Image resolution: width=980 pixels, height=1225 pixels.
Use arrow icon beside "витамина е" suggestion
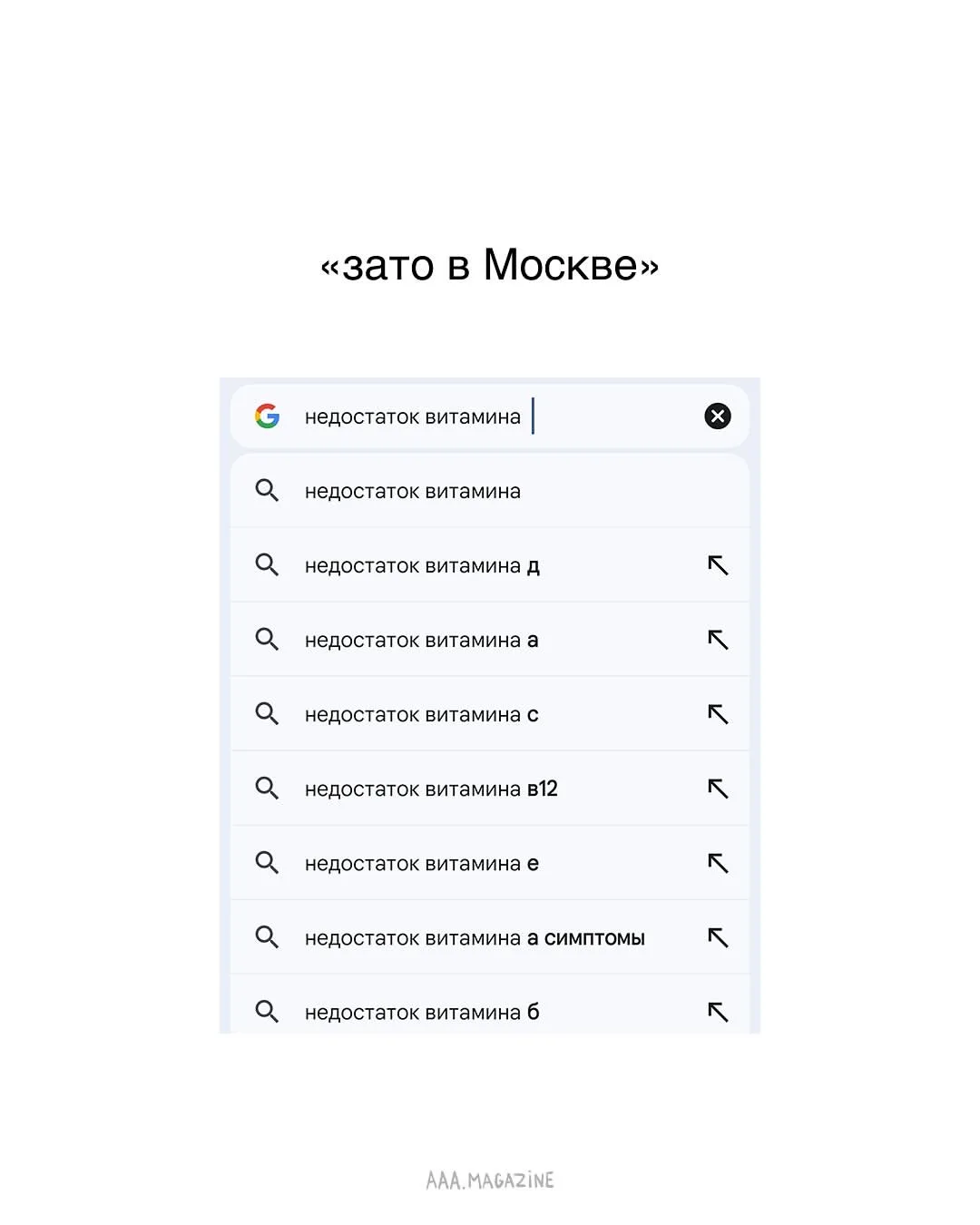718,863
